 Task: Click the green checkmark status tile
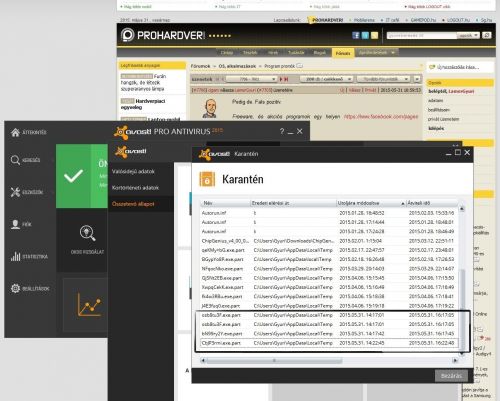pyautogui.click(x=74, y=176)
